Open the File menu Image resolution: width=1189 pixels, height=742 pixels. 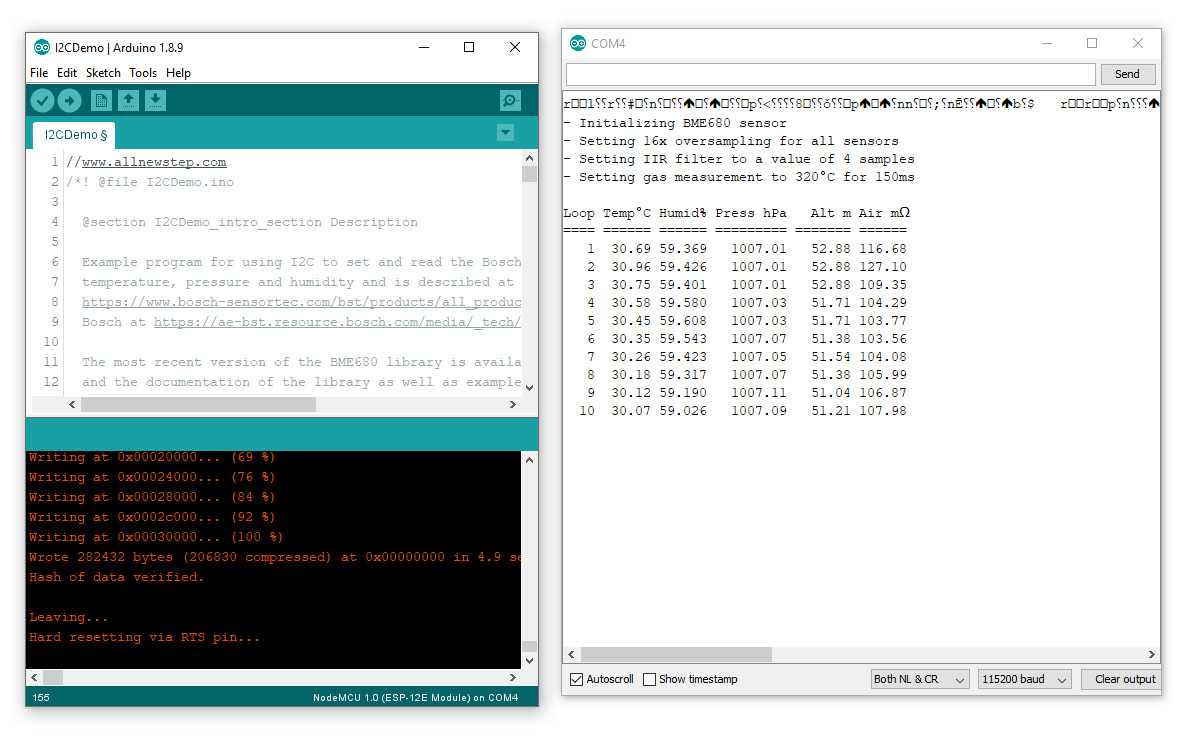tap(39, 73)
